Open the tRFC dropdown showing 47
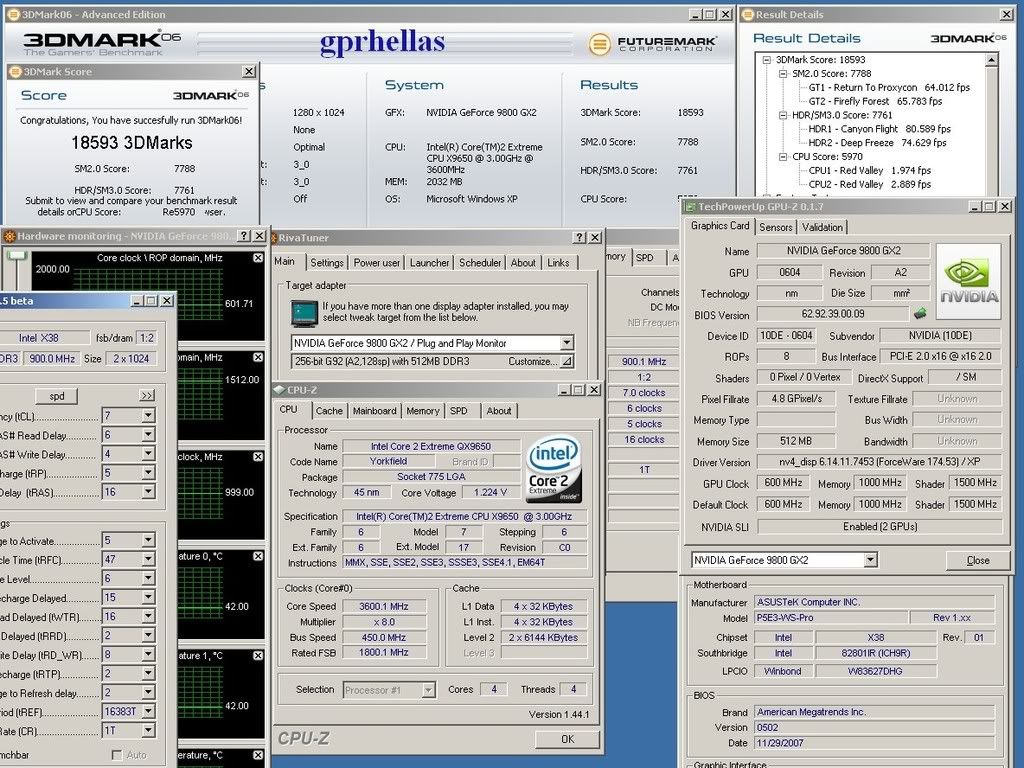The width and height of the screenshot is (1024, 768). 148,560
